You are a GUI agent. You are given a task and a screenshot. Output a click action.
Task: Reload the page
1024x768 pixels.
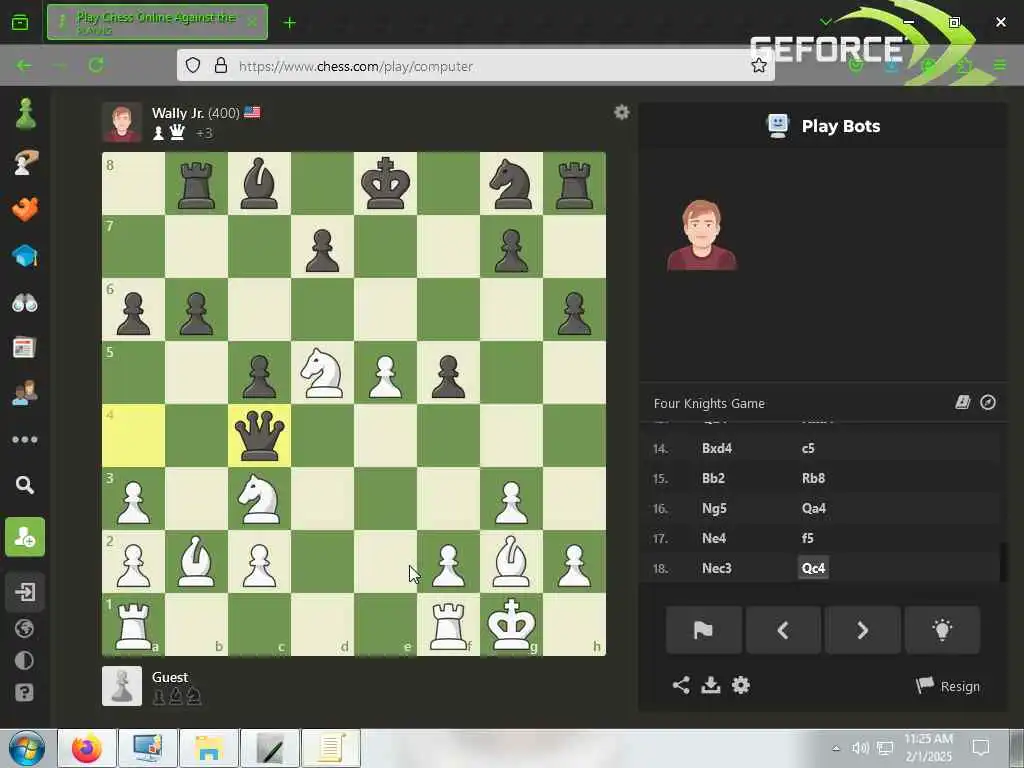tap(96, 65)
